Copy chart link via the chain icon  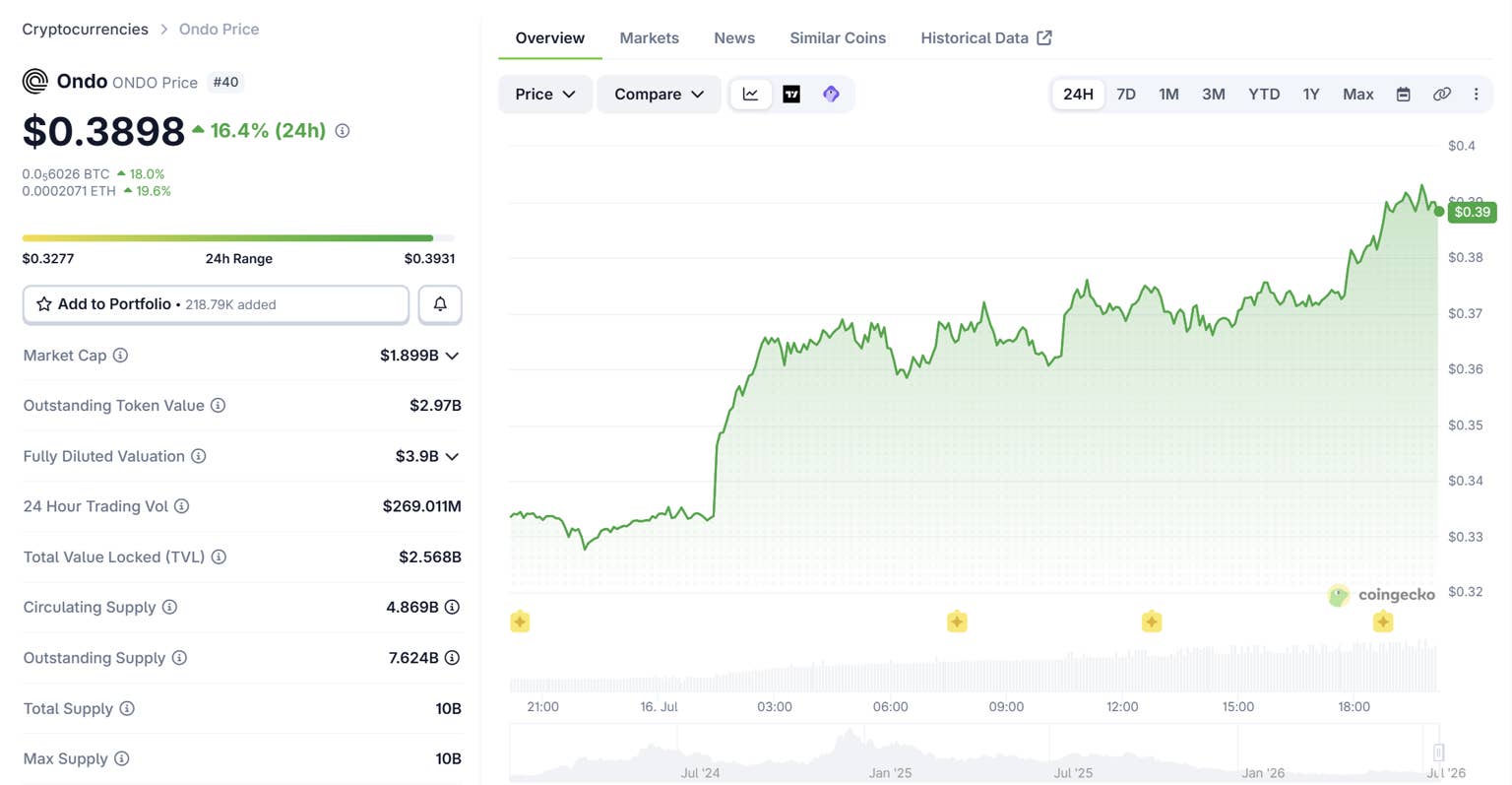[x=1442, y=94]
